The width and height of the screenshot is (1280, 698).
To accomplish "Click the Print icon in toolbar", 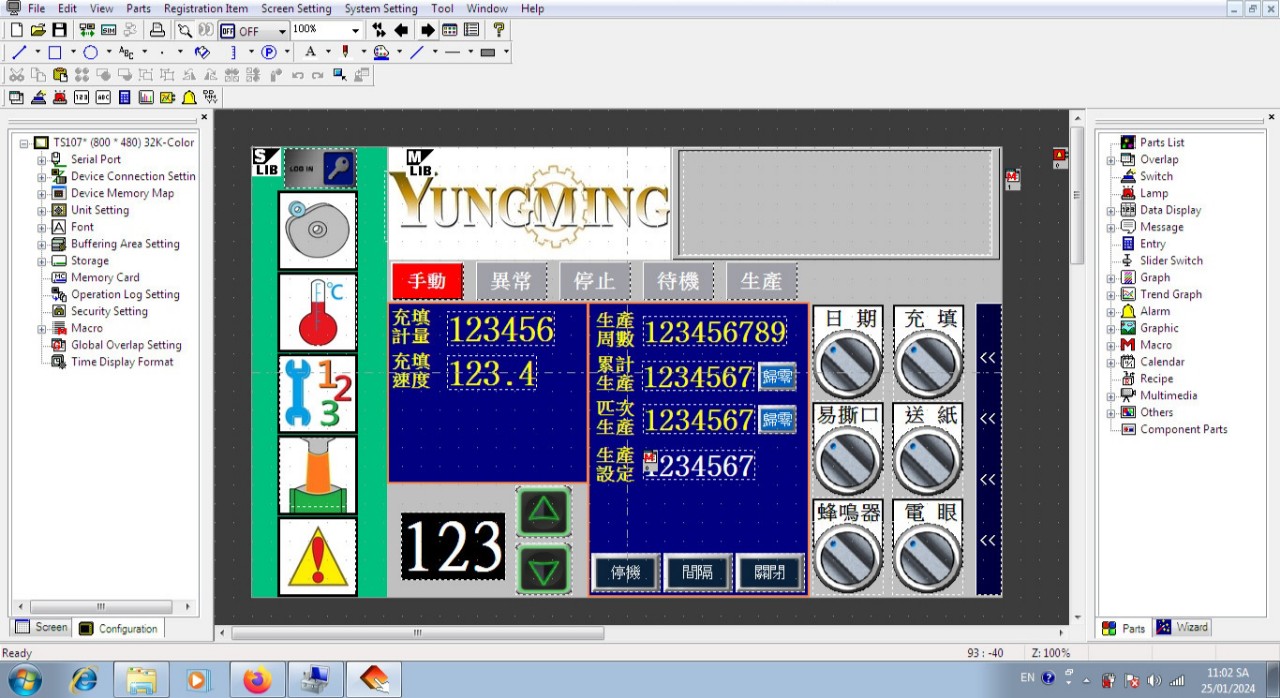I will click(157, 30).
